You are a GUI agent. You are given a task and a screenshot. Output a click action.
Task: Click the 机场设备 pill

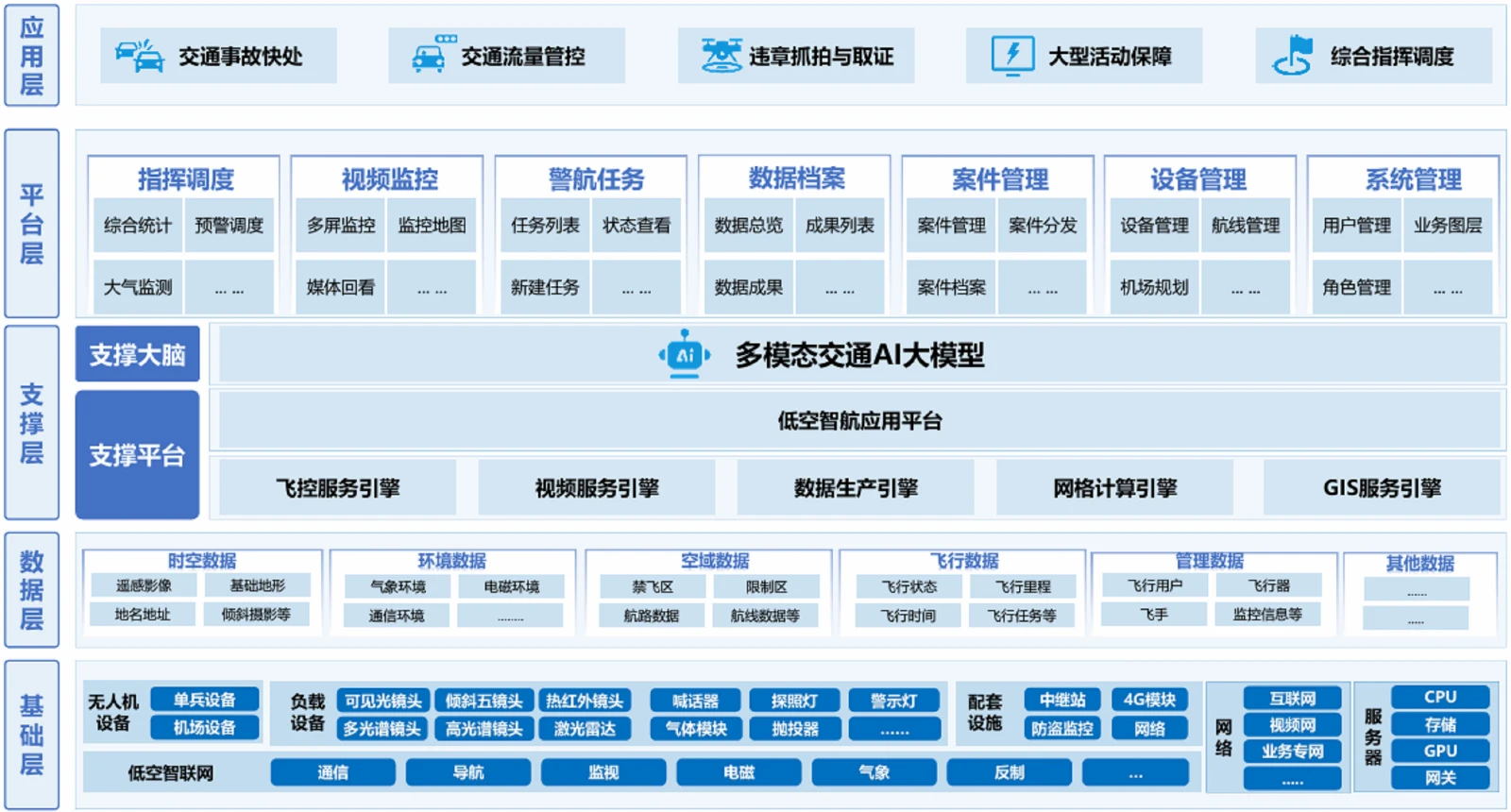205,728
